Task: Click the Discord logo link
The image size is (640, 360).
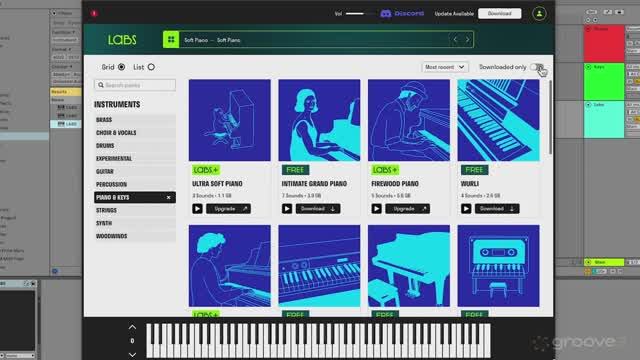Action: [402, 13]
